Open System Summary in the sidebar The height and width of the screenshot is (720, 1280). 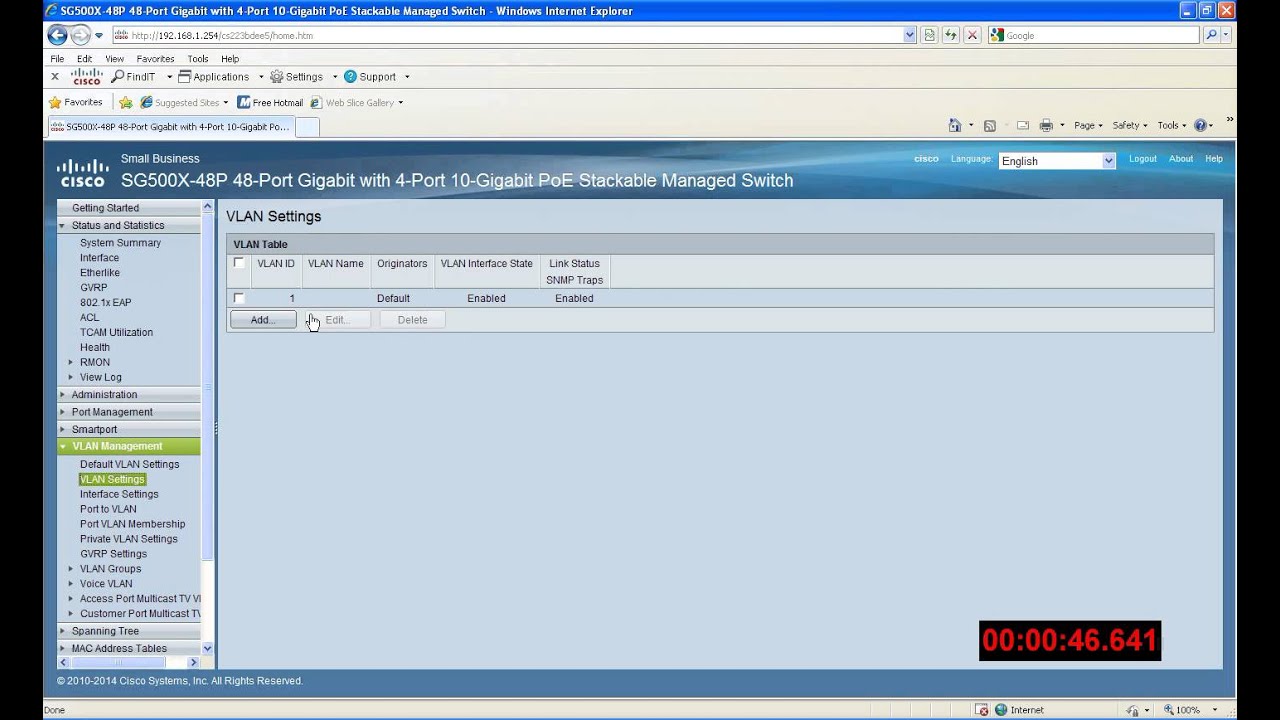[x=120, y=243]
